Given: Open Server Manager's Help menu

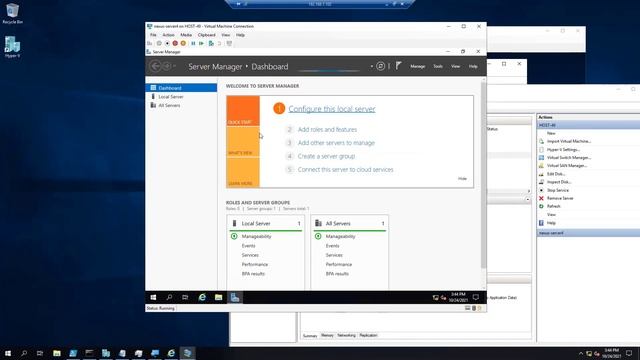Looking at the screenshot, I should (x=473, y=66).
